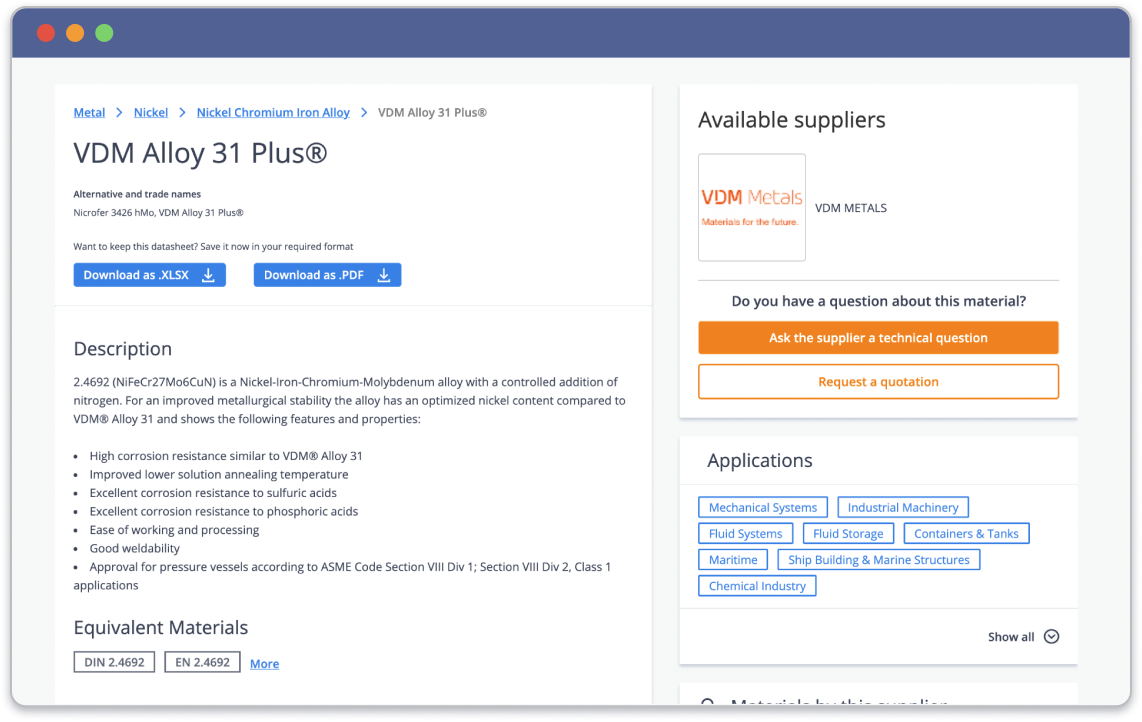
Task: Click the VDM Metals supplier logo
Action: point(751,208)
